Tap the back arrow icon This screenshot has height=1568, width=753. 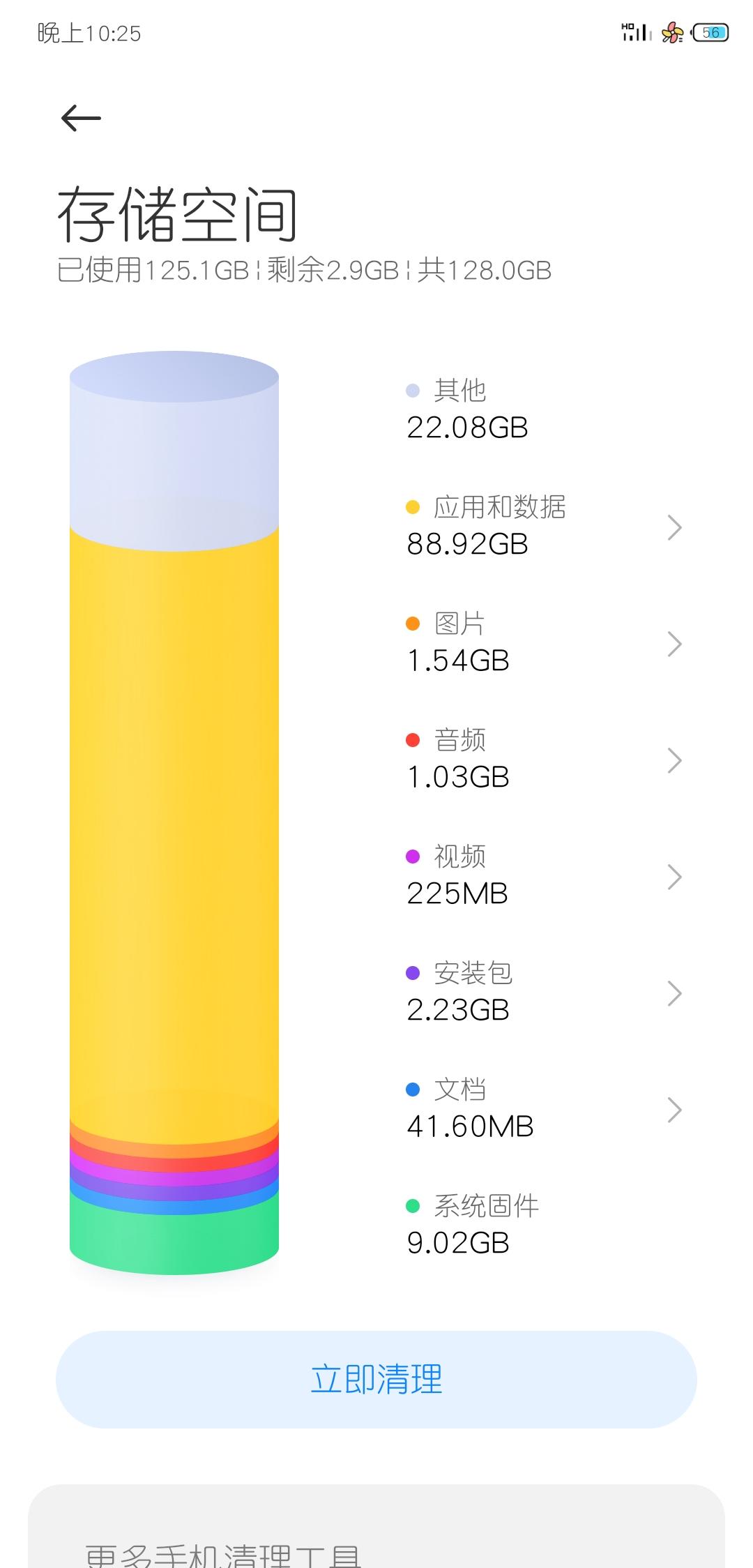point(81,118)
